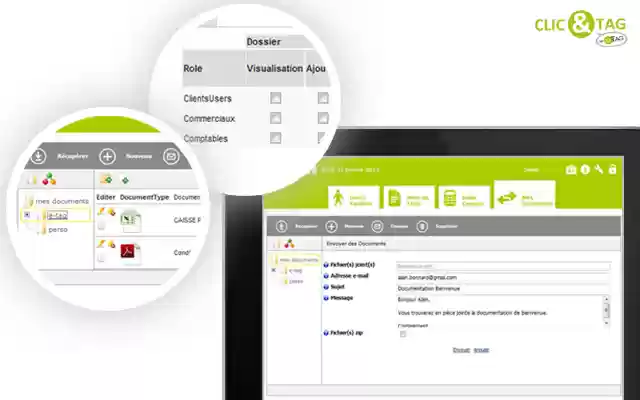The image size is (640, 400).
Task: Click the blue Annuler link below the form
Action: click(x=481, y=350)
